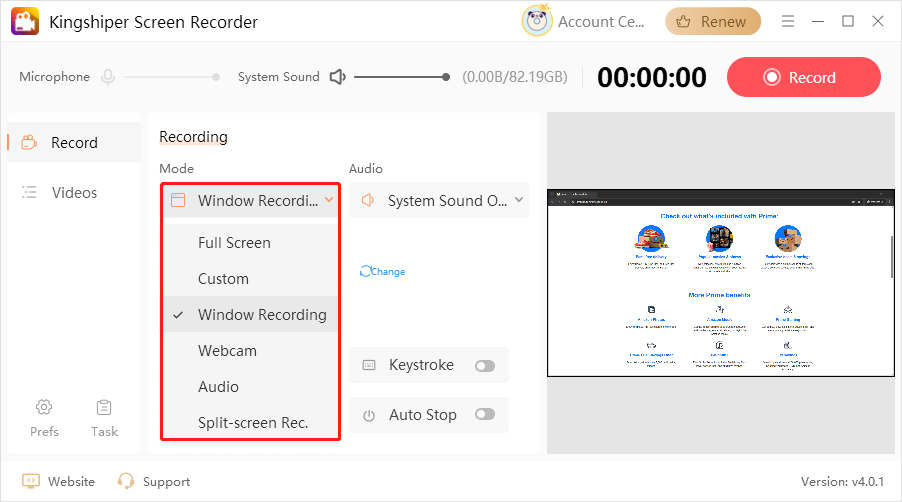Viewport: 902px width, 502px height.
Task: Maximize the Kingshiper window
Action: (x=848, y=21)
